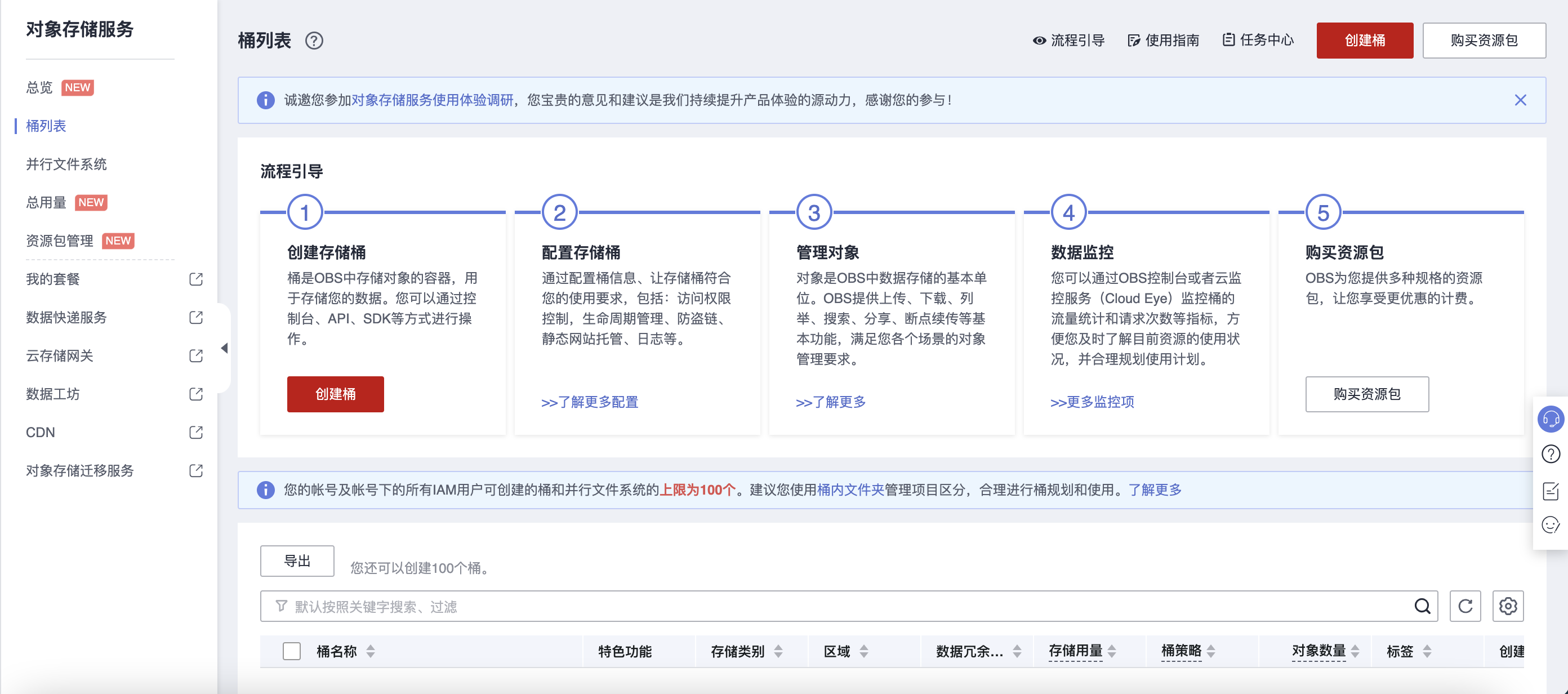Click external link icon next to 我的套餐
Image resolution: width=1568 pixels, height=694 pixels.
[x=195, y=279]
